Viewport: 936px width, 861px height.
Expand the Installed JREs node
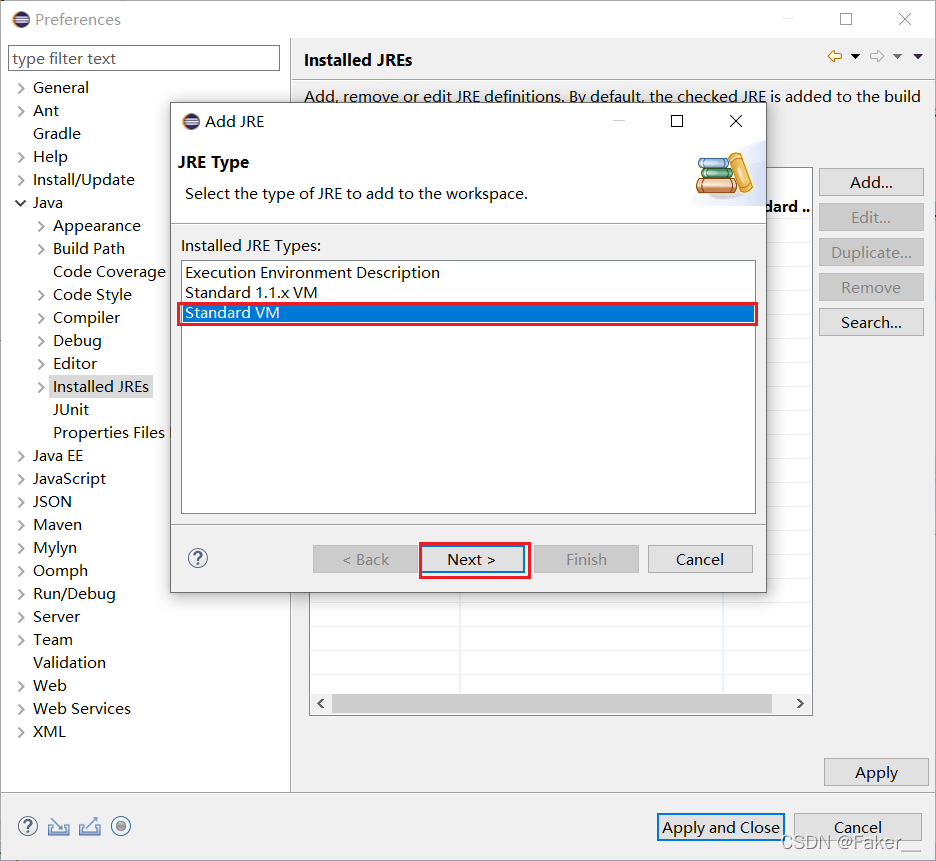coord(41,387)
